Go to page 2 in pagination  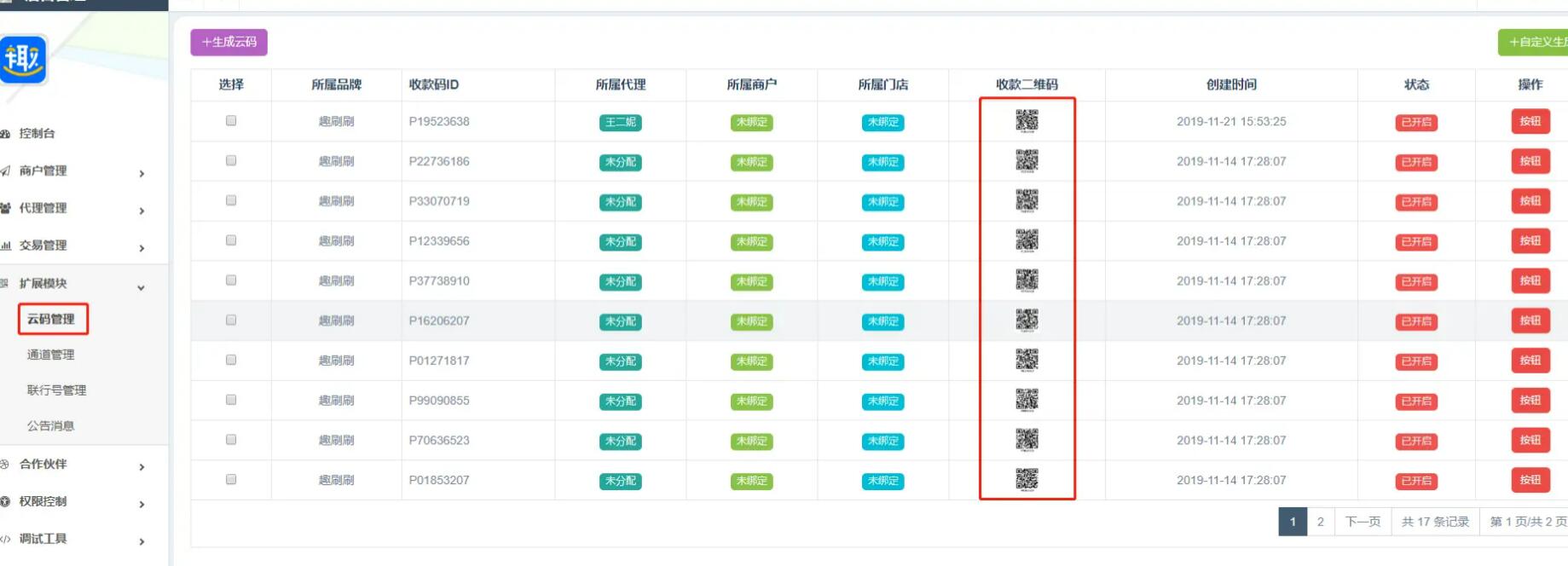1321,522
